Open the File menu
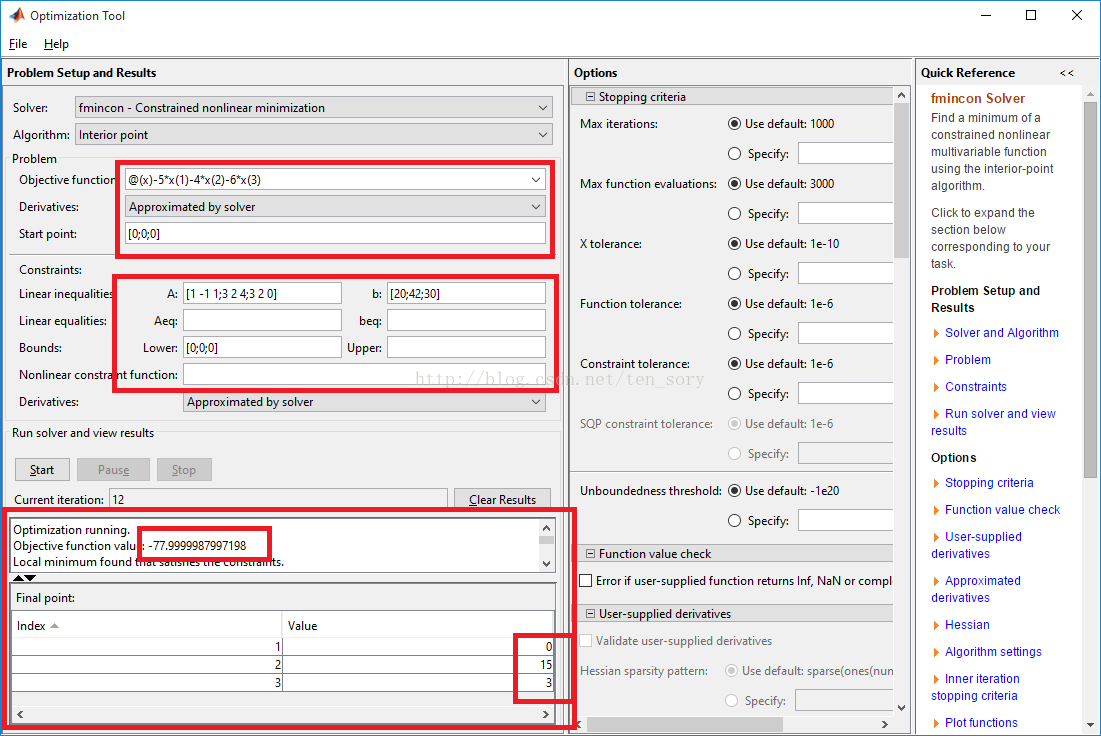Screen dimensions: 1101x736 (x=18, y=44)
